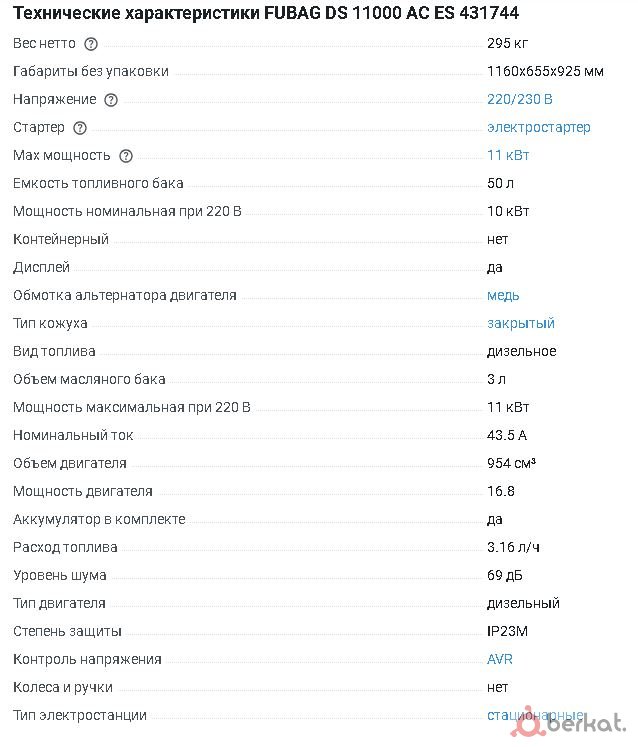Click the стационарные station type link
The height and width of the screenshot is (747, 638).
[535, 716]
